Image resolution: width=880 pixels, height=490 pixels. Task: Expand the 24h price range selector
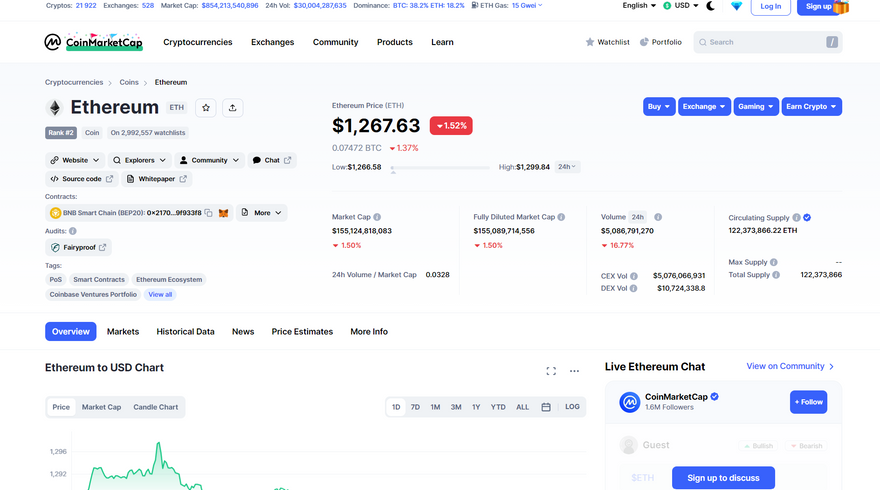[567, 167]
